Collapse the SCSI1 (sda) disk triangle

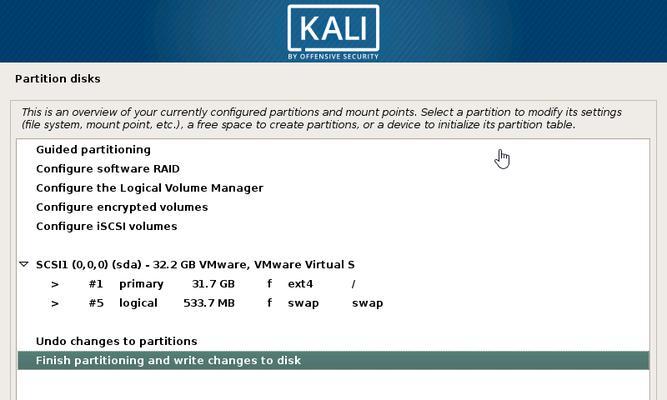[x=24, y=264]
